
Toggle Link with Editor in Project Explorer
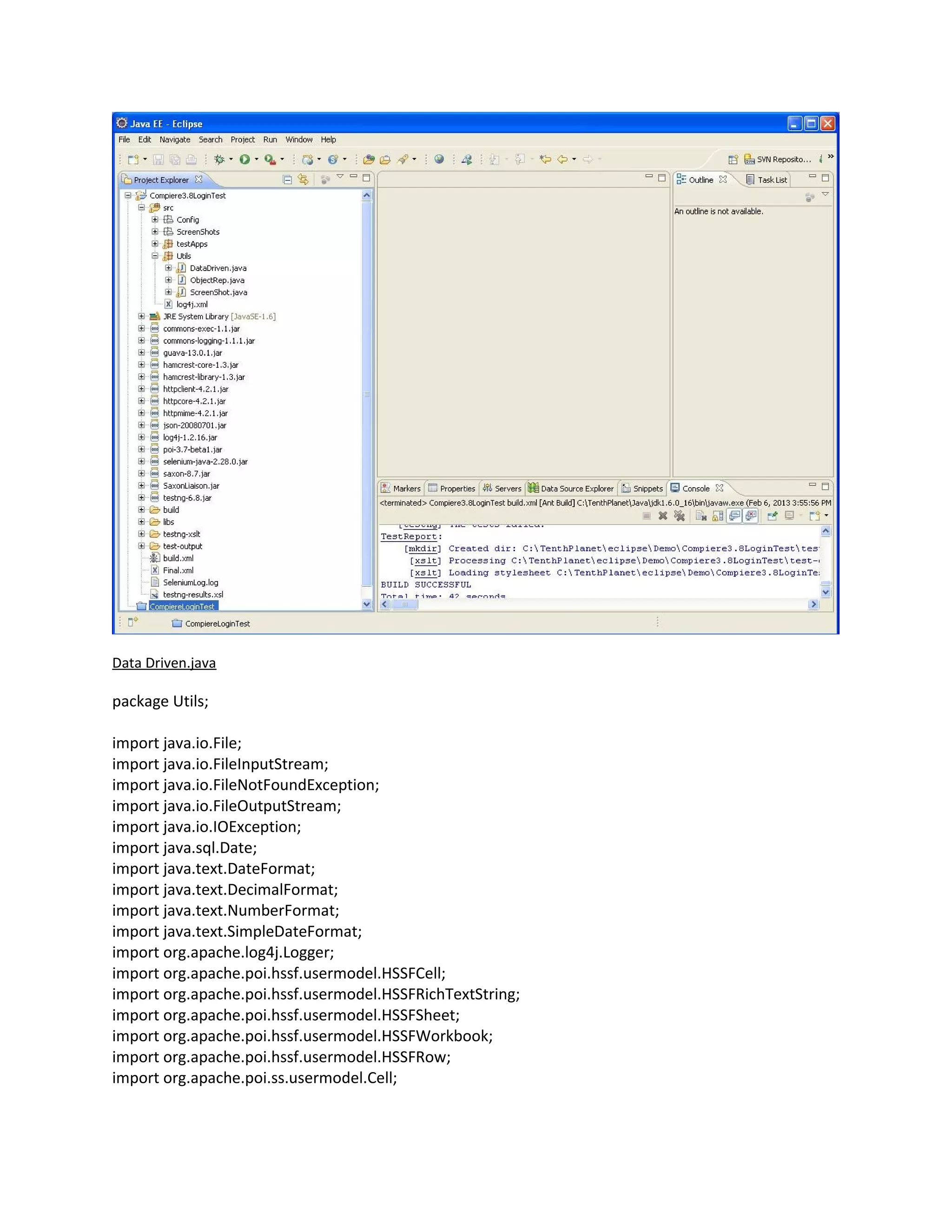304,180
